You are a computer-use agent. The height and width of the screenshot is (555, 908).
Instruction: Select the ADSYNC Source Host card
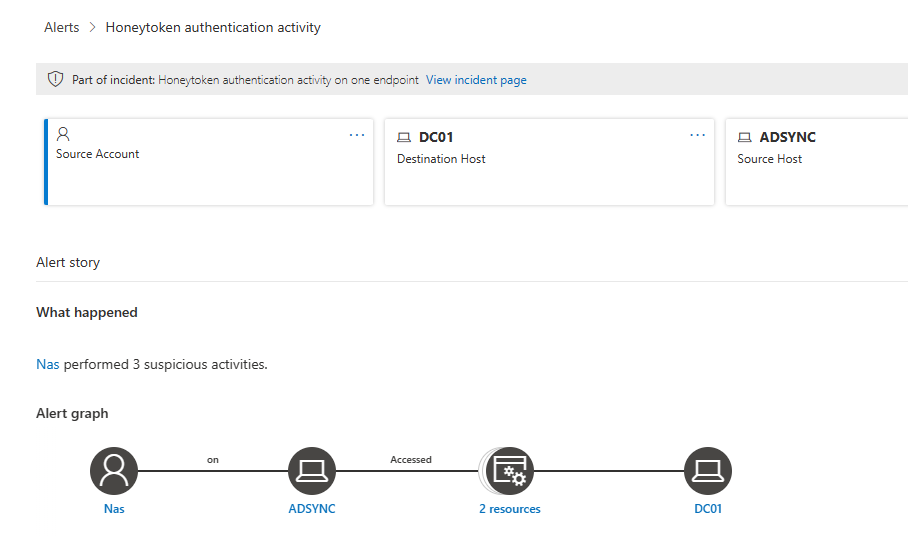coord(817,162)
